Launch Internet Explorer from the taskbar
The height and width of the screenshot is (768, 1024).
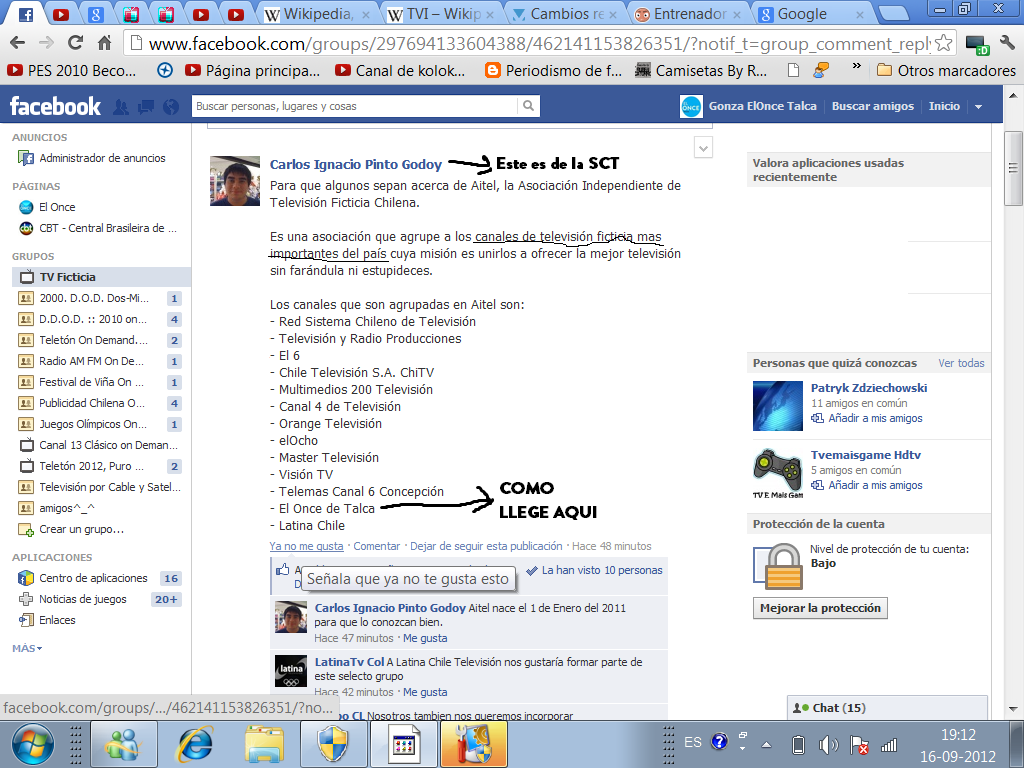click(195, 744)
